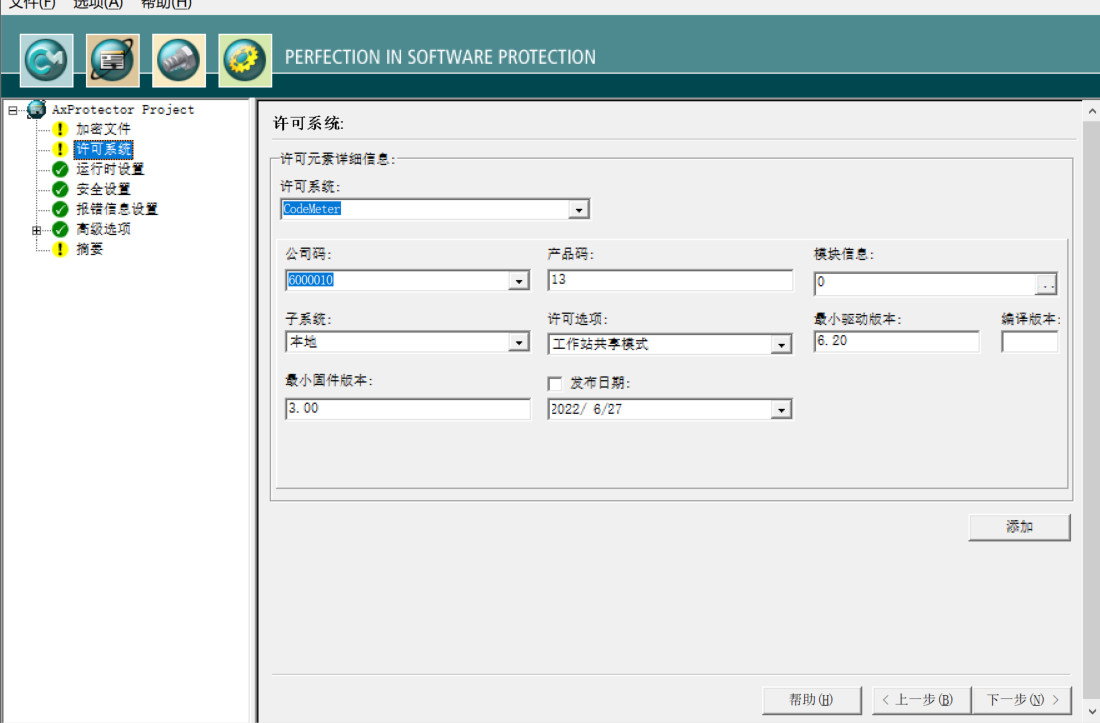Viewport: 1100px width, 723px height.
Task: Select 安全设置 in the project tree
Action: (x=103, y=189)
